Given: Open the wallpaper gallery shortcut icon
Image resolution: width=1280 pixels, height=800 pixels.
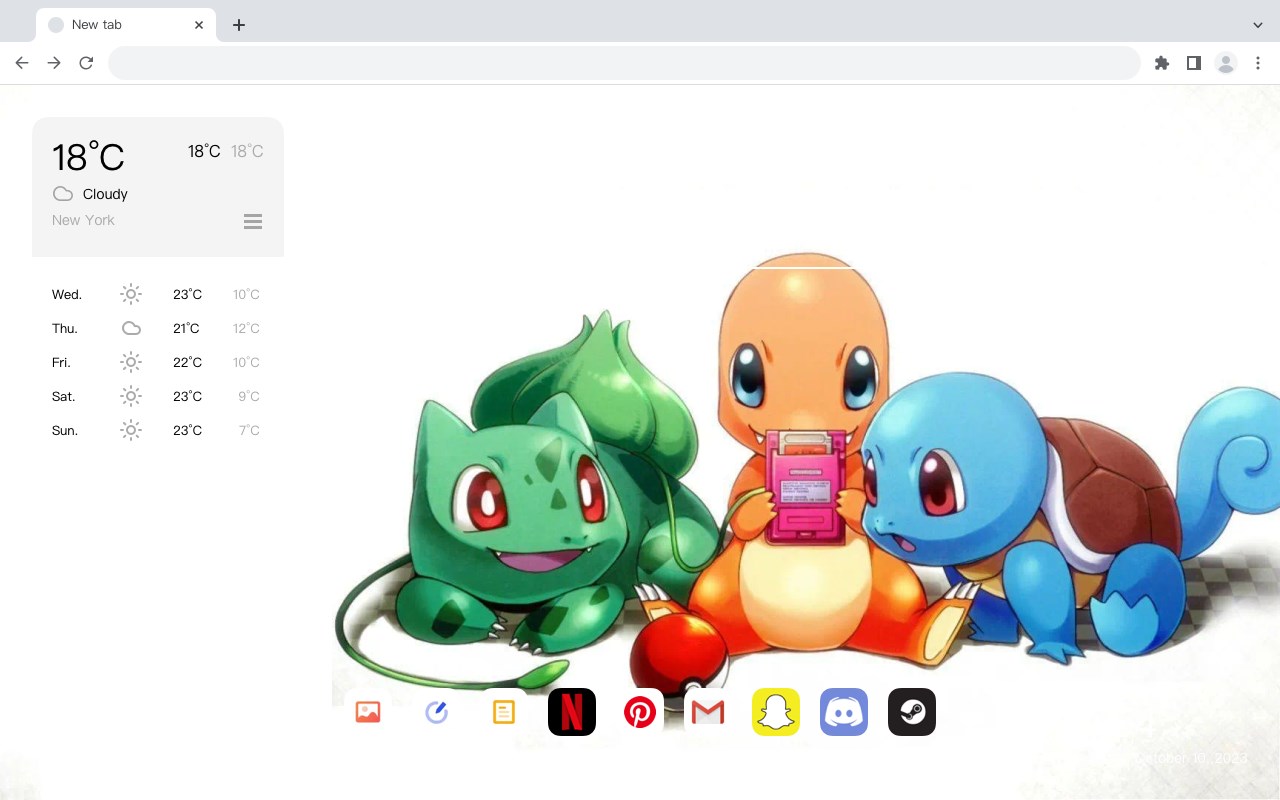Looking at the screenshot, I should pos(368,712).
